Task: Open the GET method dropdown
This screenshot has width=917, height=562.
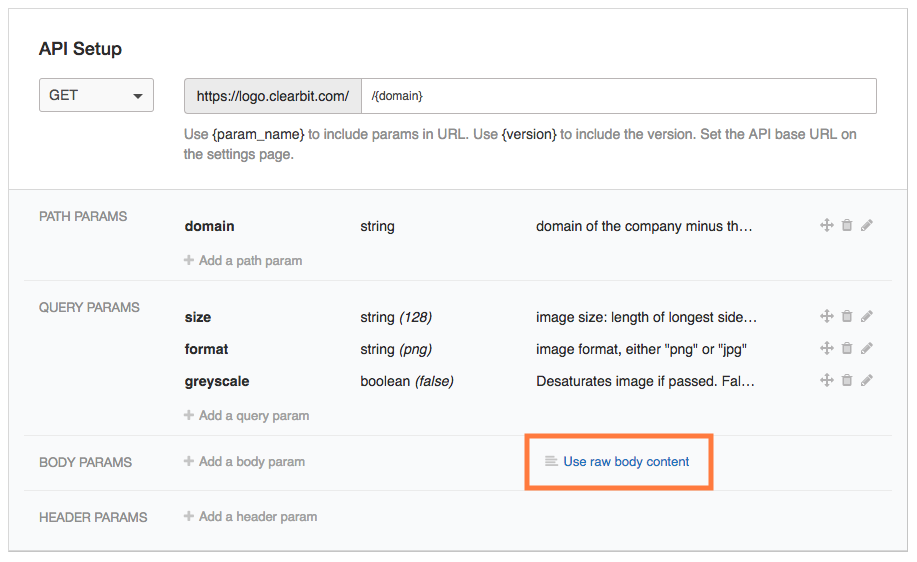Action: pos(96,96)
